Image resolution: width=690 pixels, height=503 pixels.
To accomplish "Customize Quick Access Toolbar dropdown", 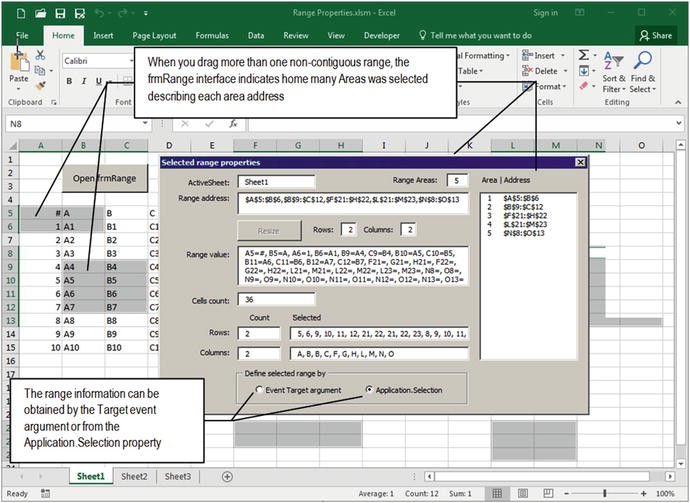I will (146, 14).
